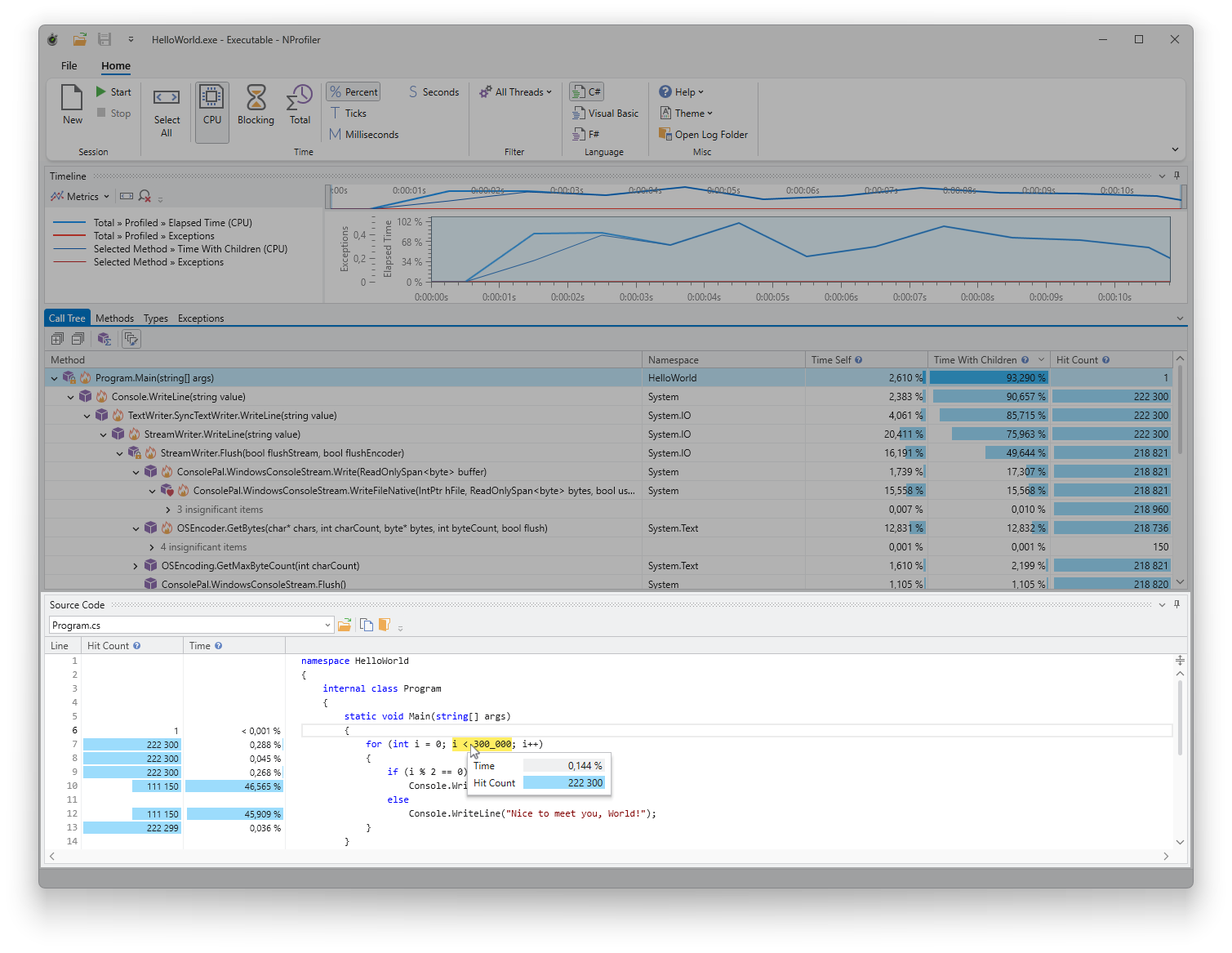Enable the C# language toggle

point(587,92)
